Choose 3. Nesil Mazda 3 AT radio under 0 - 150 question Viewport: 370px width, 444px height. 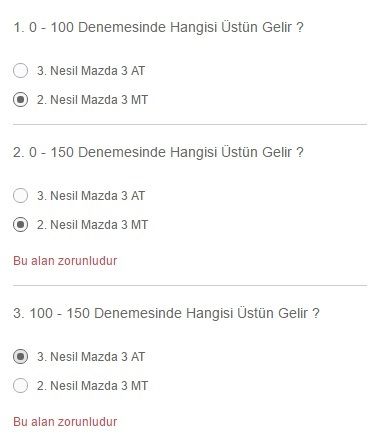(20, 196)
